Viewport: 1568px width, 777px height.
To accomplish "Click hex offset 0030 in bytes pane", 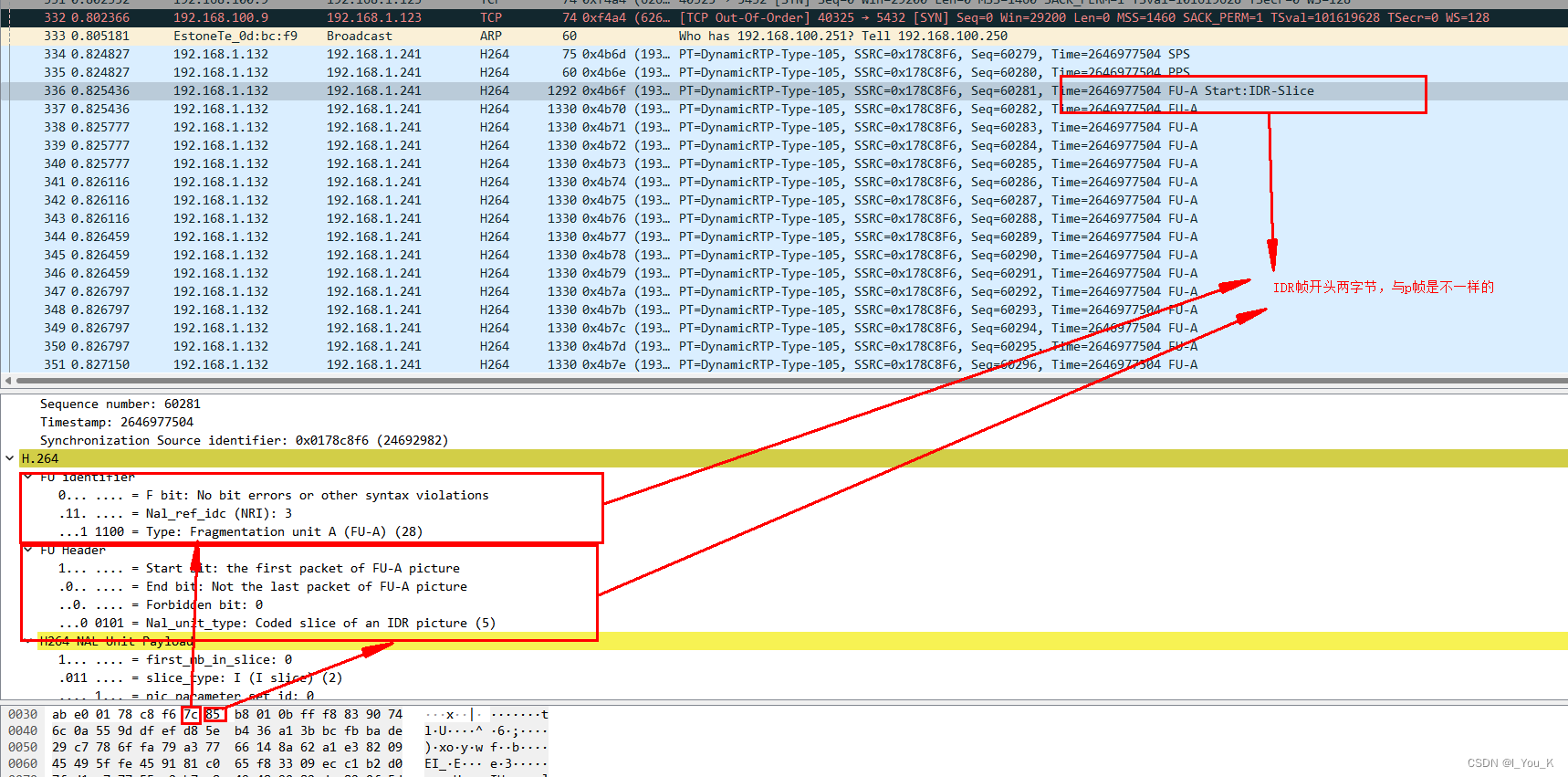I will [23, 714].
